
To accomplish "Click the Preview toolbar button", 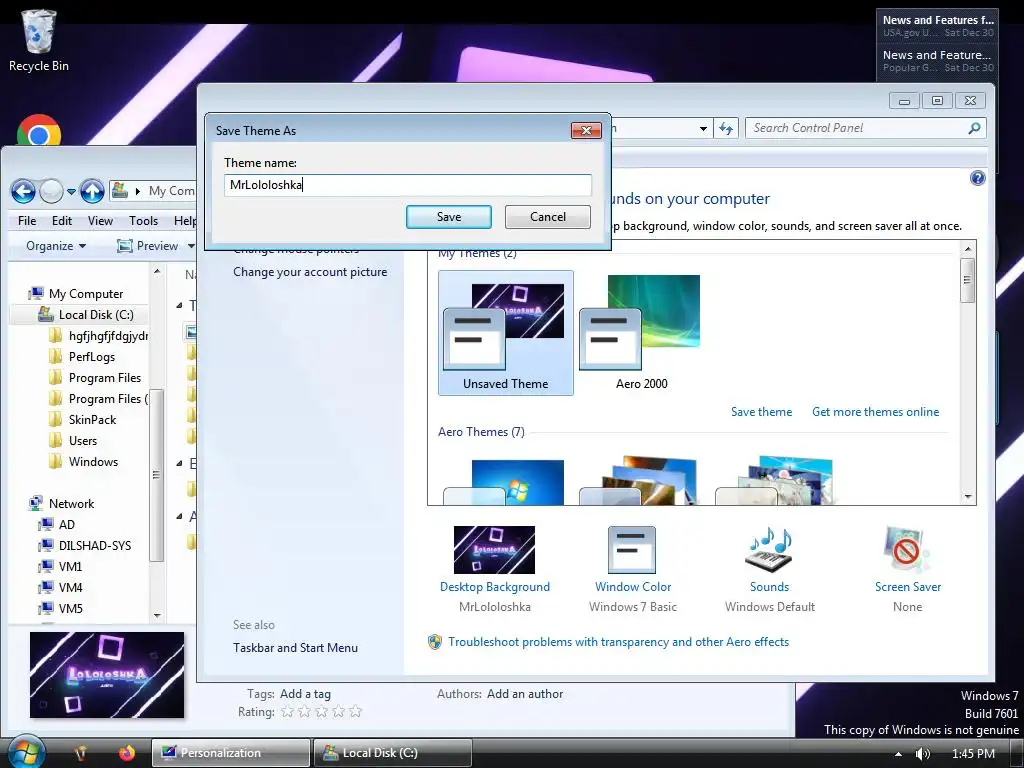I will tap(148, 246).
